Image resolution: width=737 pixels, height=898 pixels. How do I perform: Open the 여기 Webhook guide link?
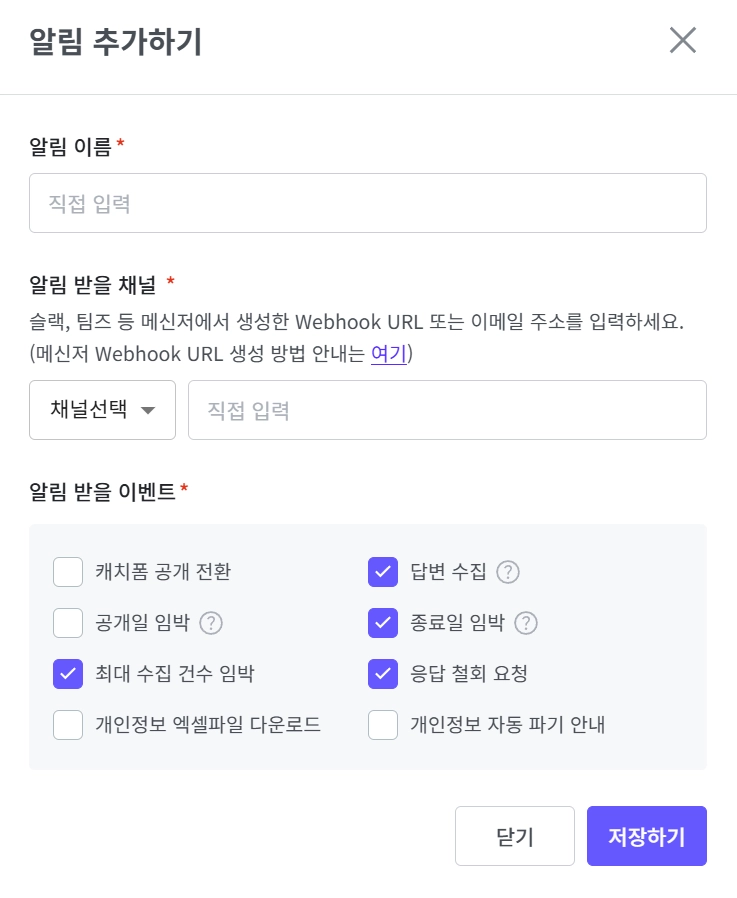[388, 354]
